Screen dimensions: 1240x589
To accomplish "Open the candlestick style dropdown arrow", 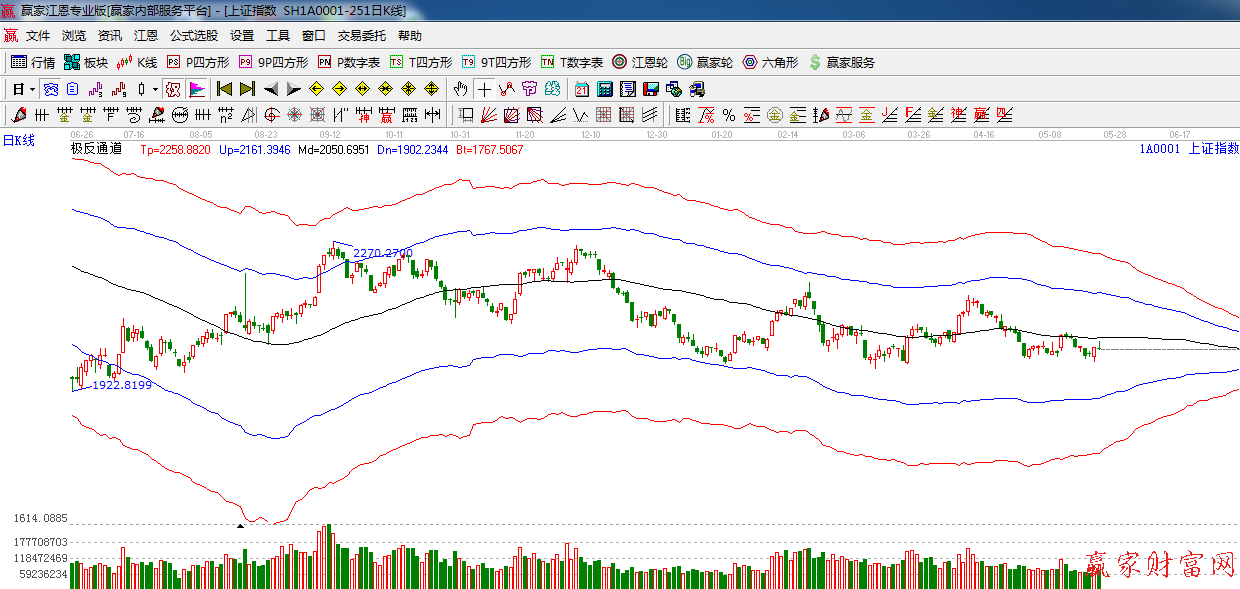I will 155,89.
